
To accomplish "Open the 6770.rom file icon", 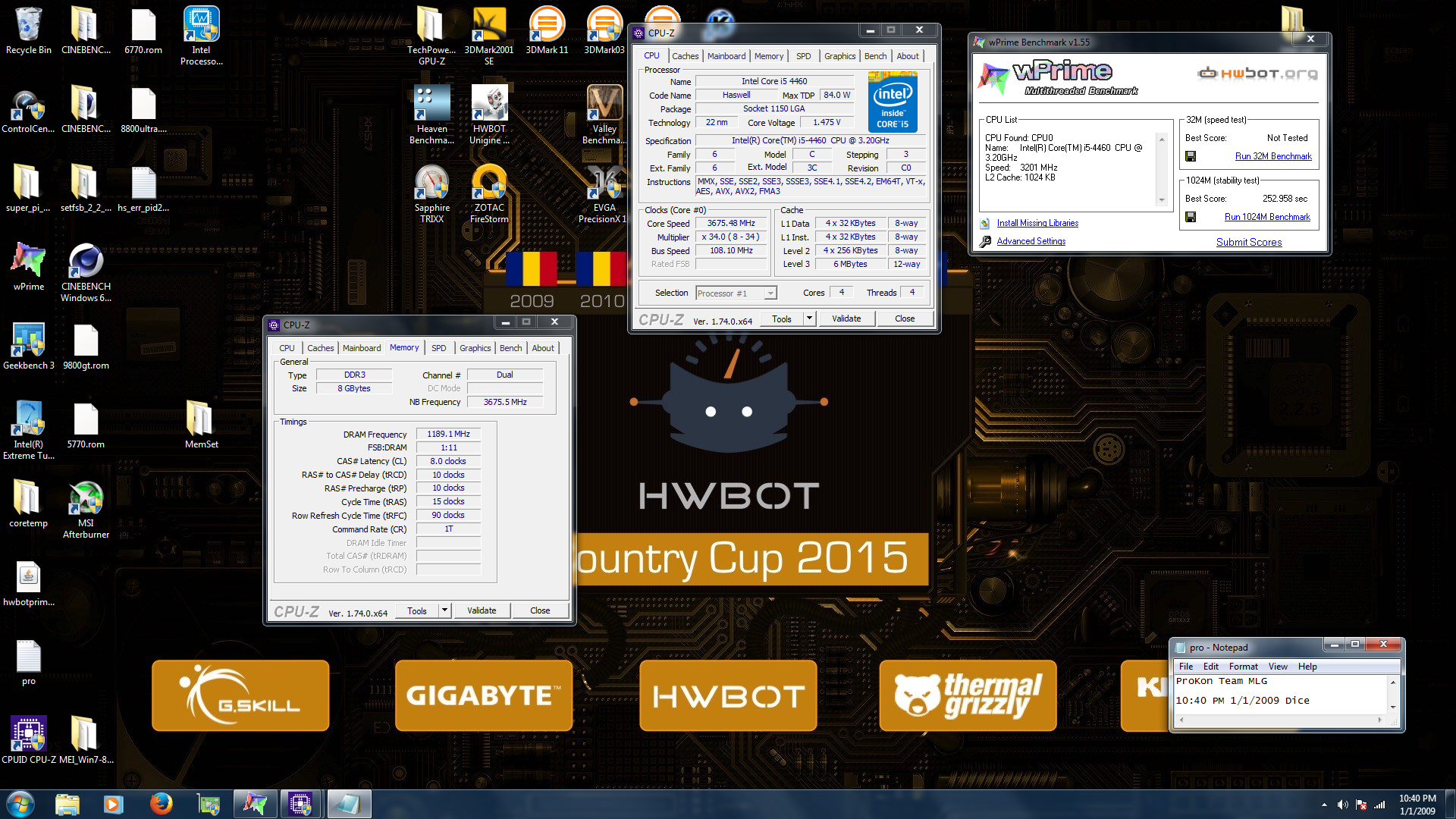I will [143, 32].
